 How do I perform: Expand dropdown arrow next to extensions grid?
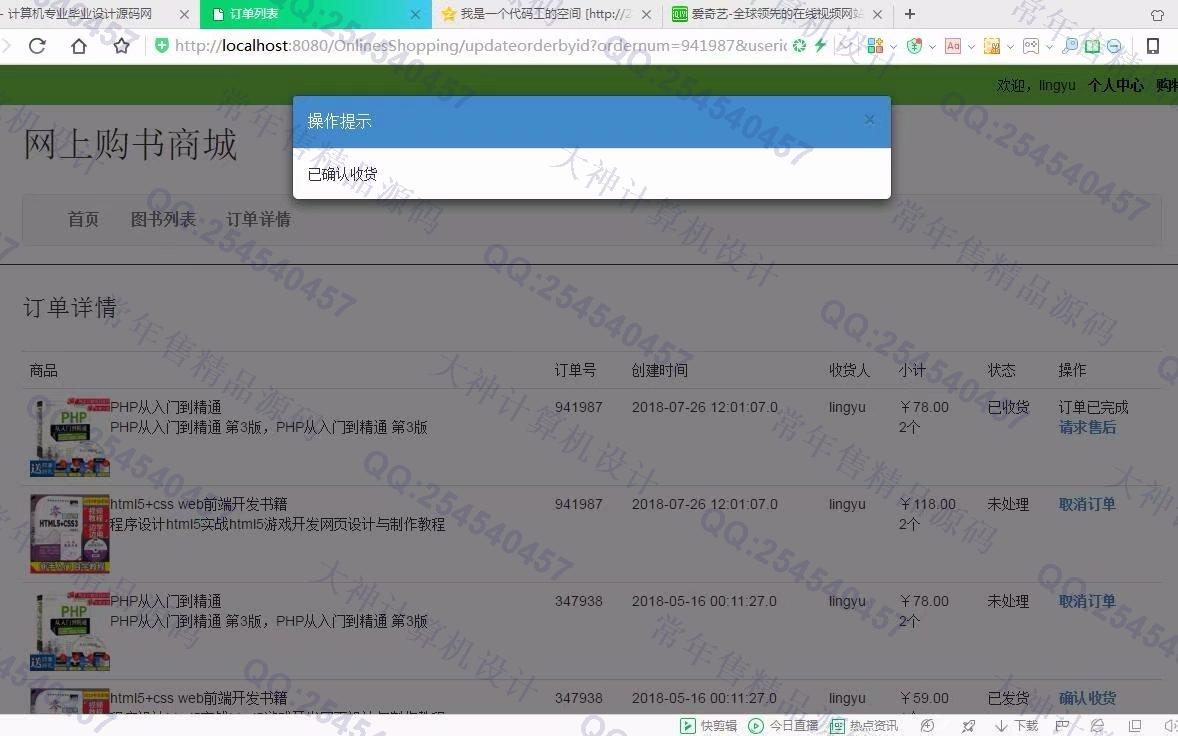point(893,47)
